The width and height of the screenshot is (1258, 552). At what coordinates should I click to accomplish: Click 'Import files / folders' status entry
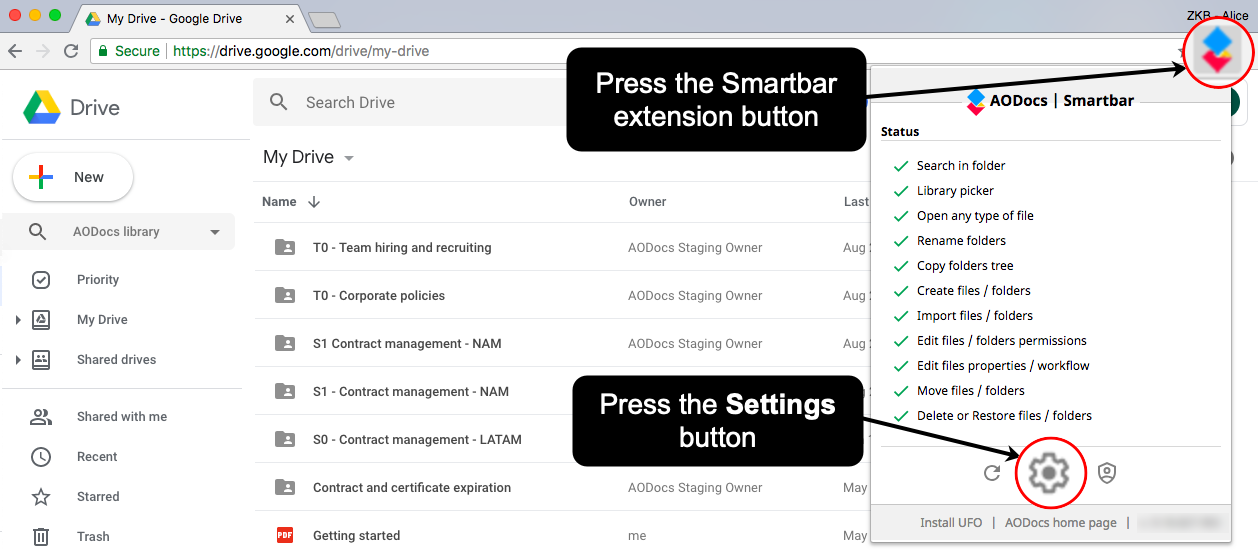coord(975,316)
